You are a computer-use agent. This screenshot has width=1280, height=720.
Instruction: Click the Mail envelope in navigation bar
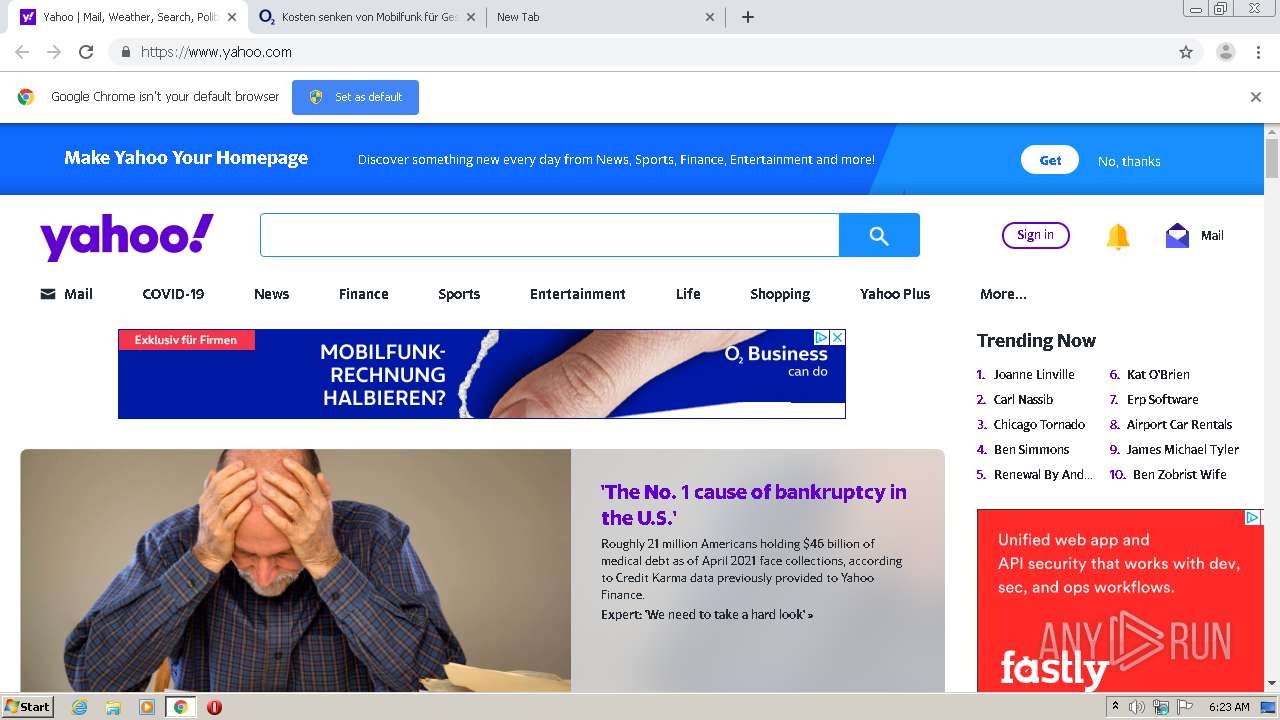pos(48,294)
